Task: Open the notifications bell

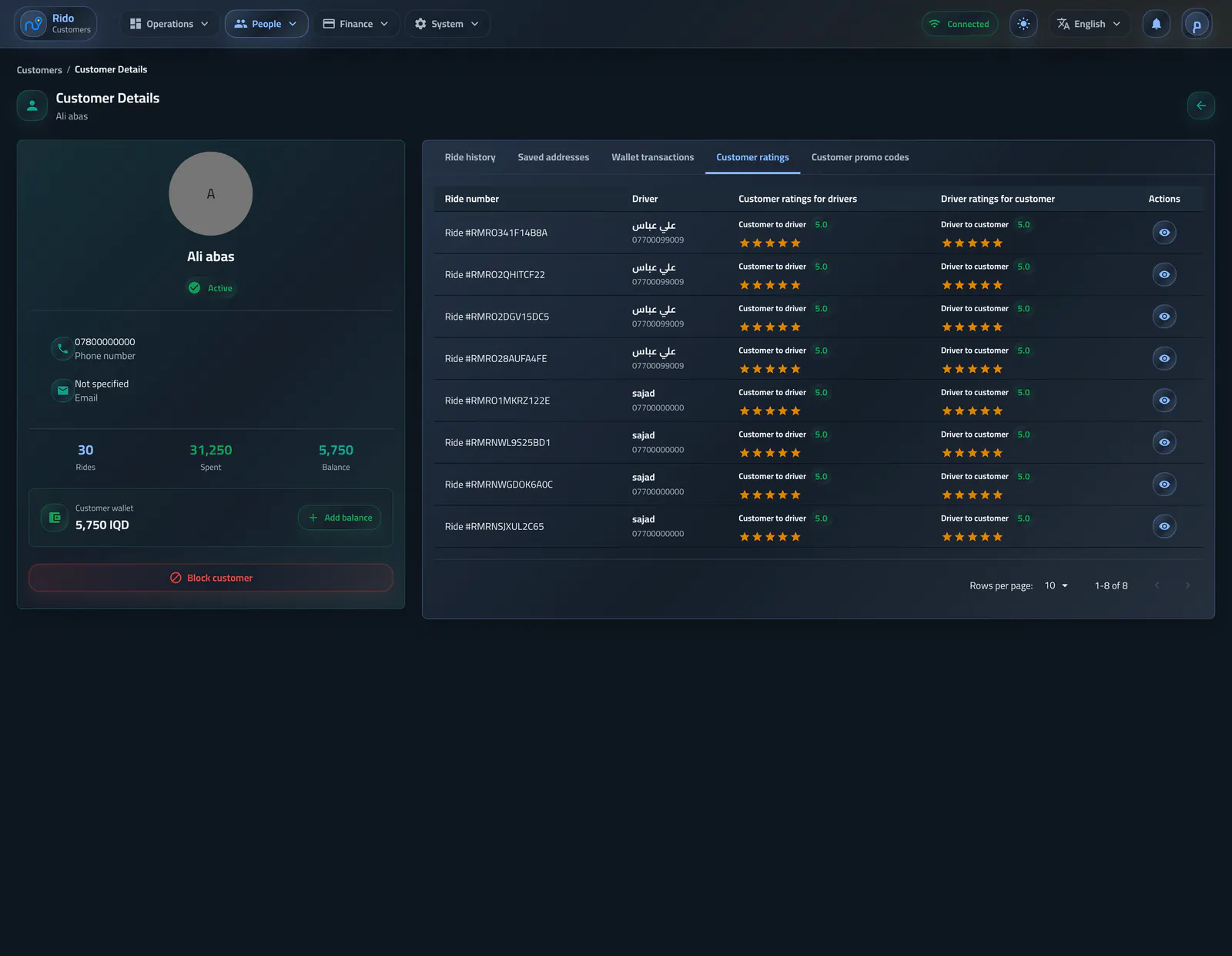Action: tap(1156, 24)
